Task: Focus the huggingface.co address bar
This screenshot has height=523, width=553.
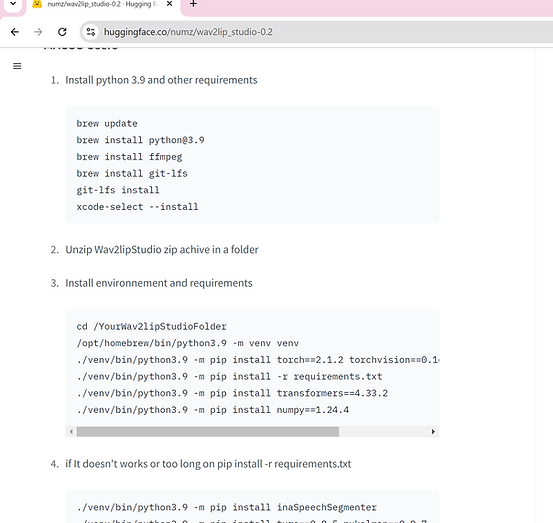Action: (x=317, y=32)
